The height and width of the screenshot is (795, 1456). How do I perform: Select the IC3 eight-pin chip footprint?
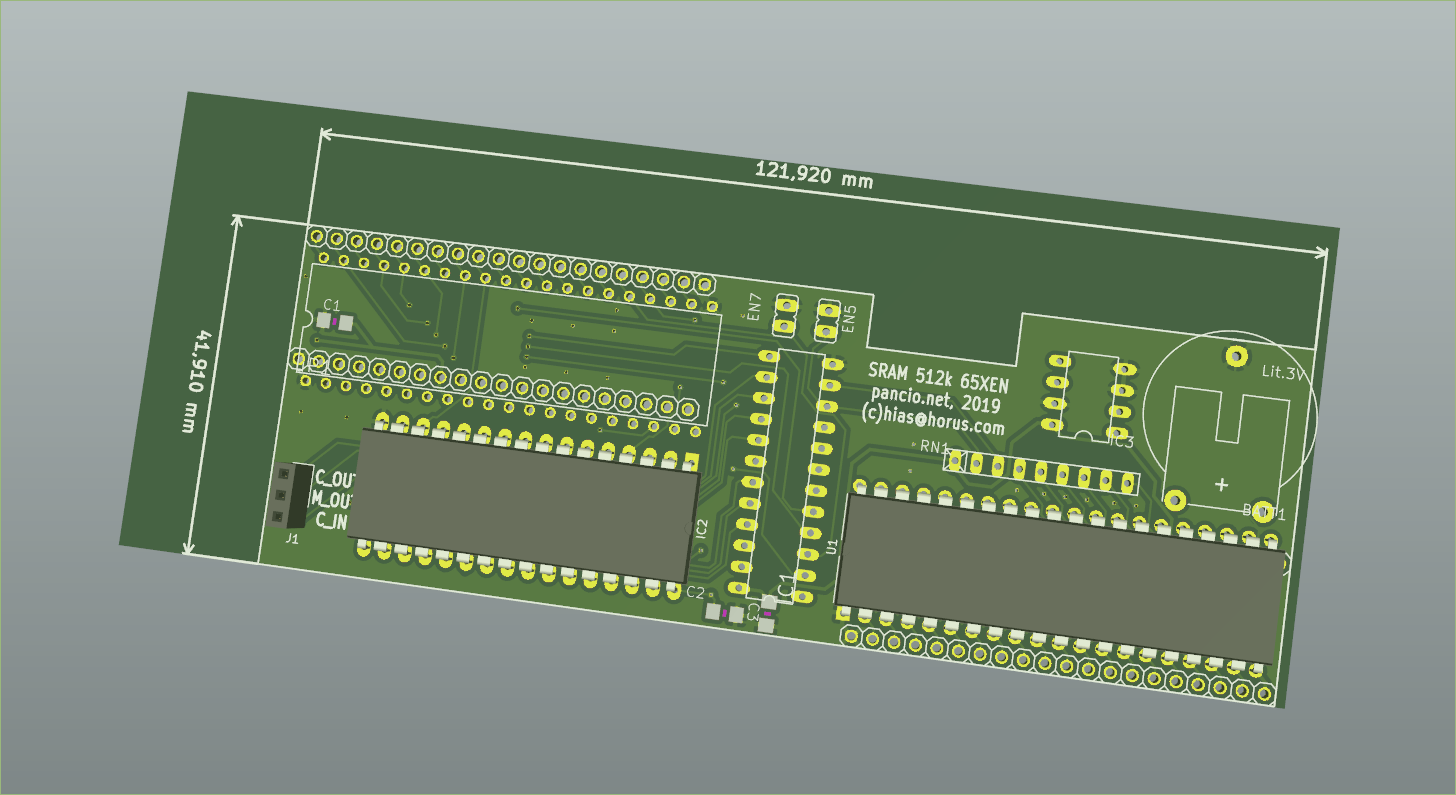pos(1087,393)
